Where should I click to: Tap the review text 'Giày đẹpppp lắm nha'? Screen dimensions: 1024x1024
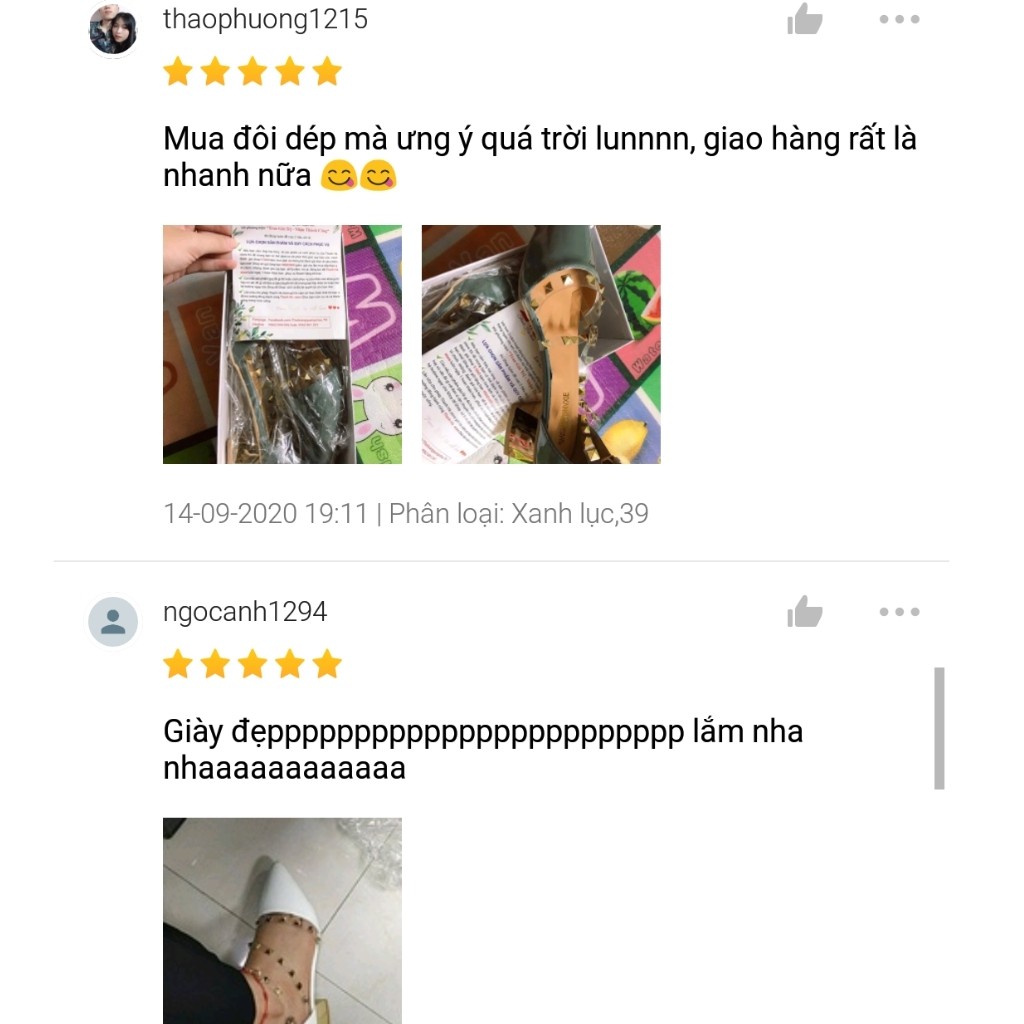tap(483, 732)
